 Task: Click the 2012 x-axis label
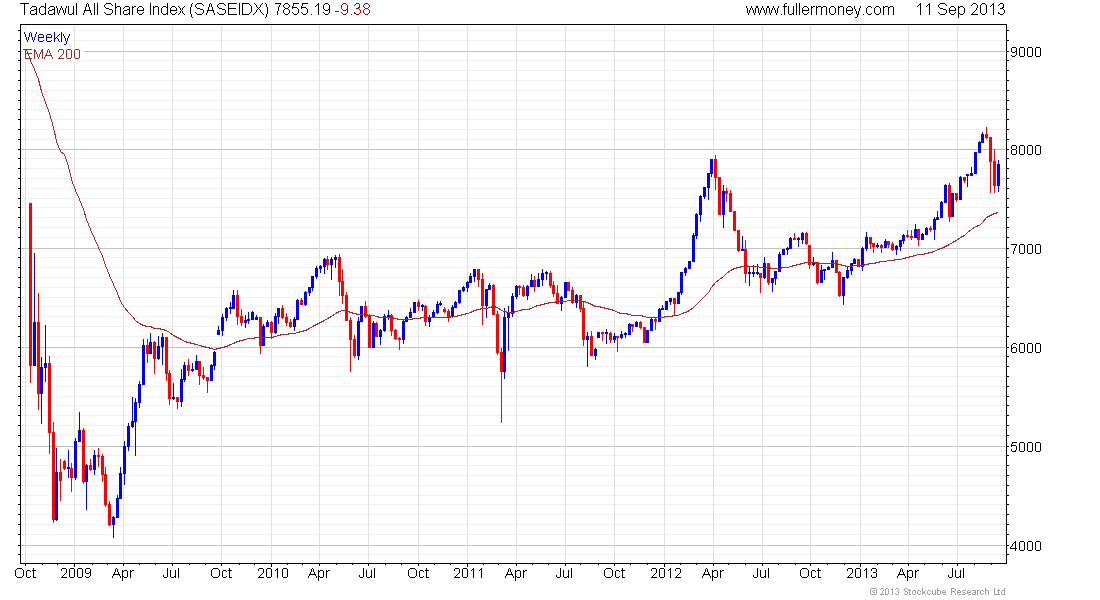point(666,573)
